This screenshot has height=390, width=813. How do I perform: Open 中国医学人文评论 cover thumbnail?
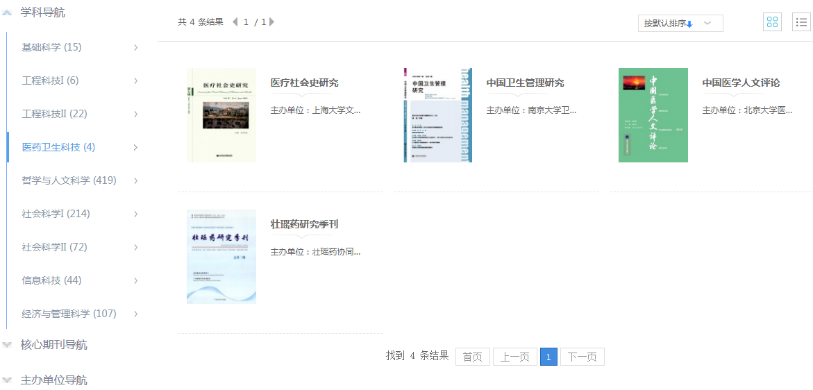click(653, 115)
